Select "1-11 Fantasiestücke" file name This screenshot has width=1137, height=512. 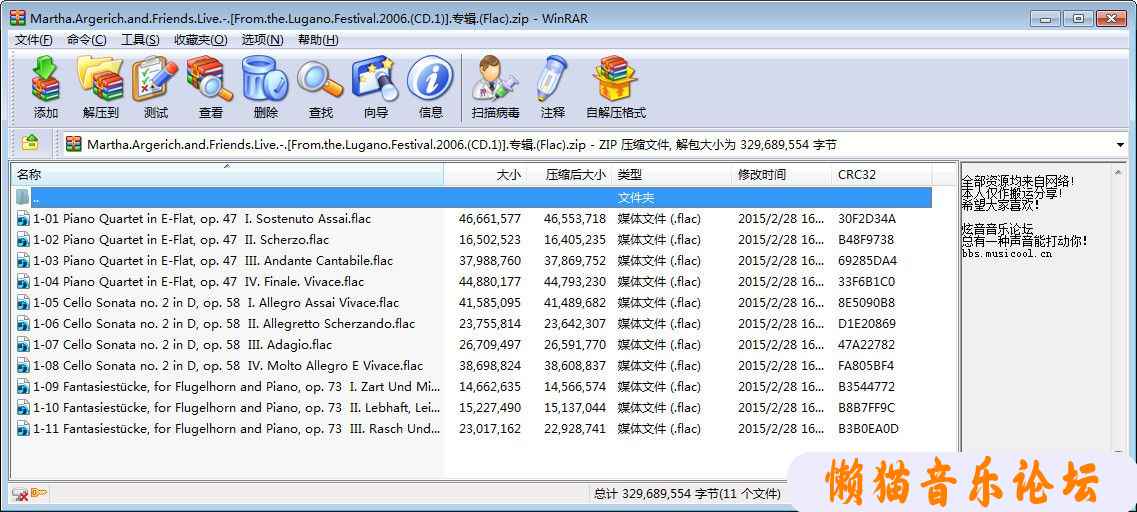pos(236,429)
